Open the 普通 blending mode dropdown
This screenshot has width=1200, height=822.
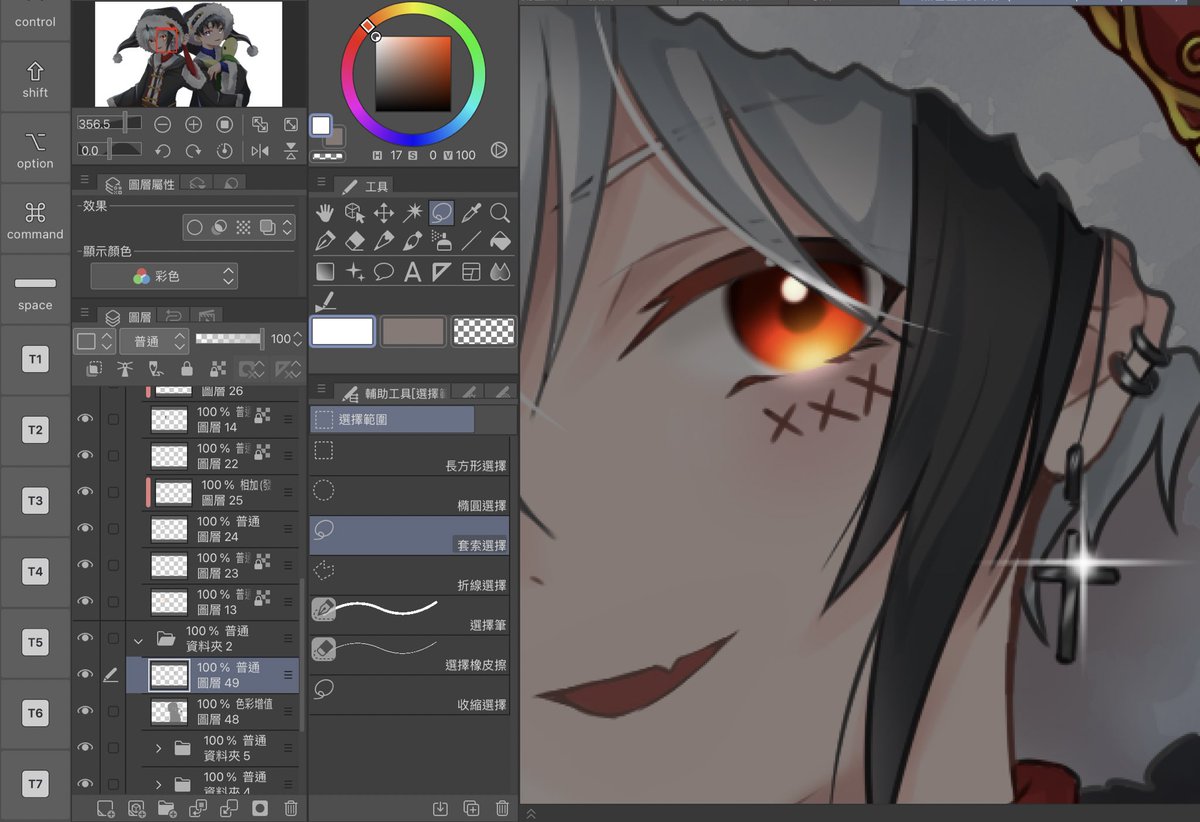tap(154, 340)
